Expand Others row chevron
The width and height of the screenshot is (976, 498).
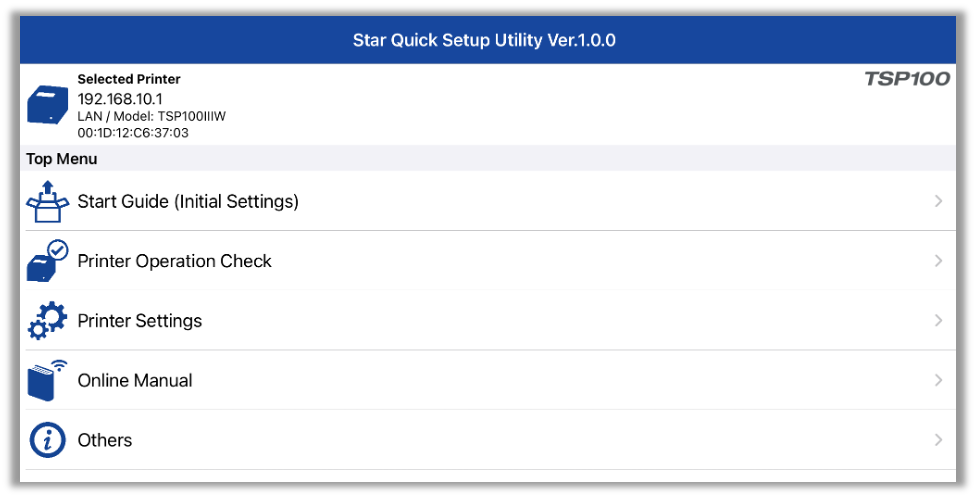938,440
